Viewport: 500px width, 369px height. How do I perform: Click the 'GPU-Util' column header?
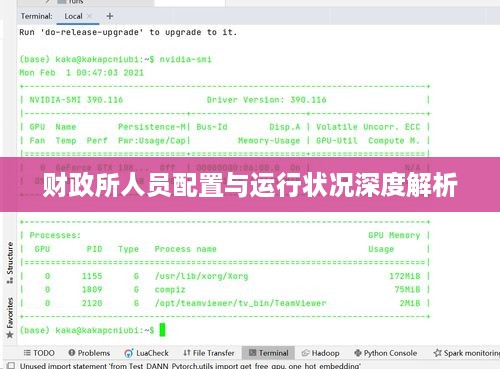[x=337, y=140]
